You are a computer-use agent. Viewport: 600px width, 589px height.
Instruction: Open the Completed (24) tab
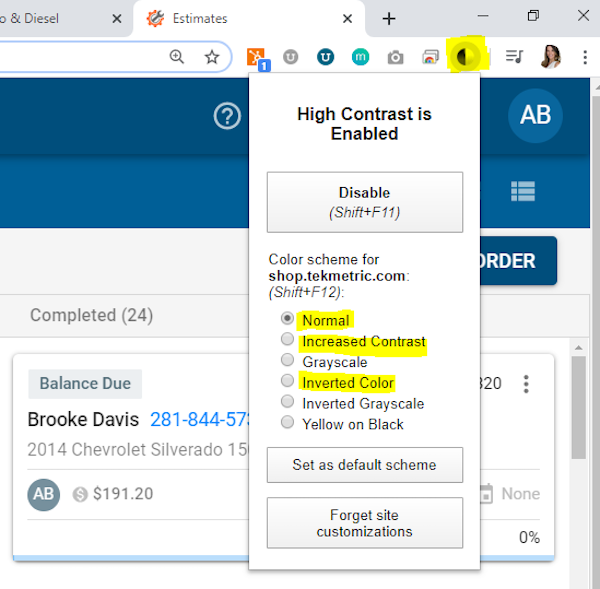(x=91, y=315)
